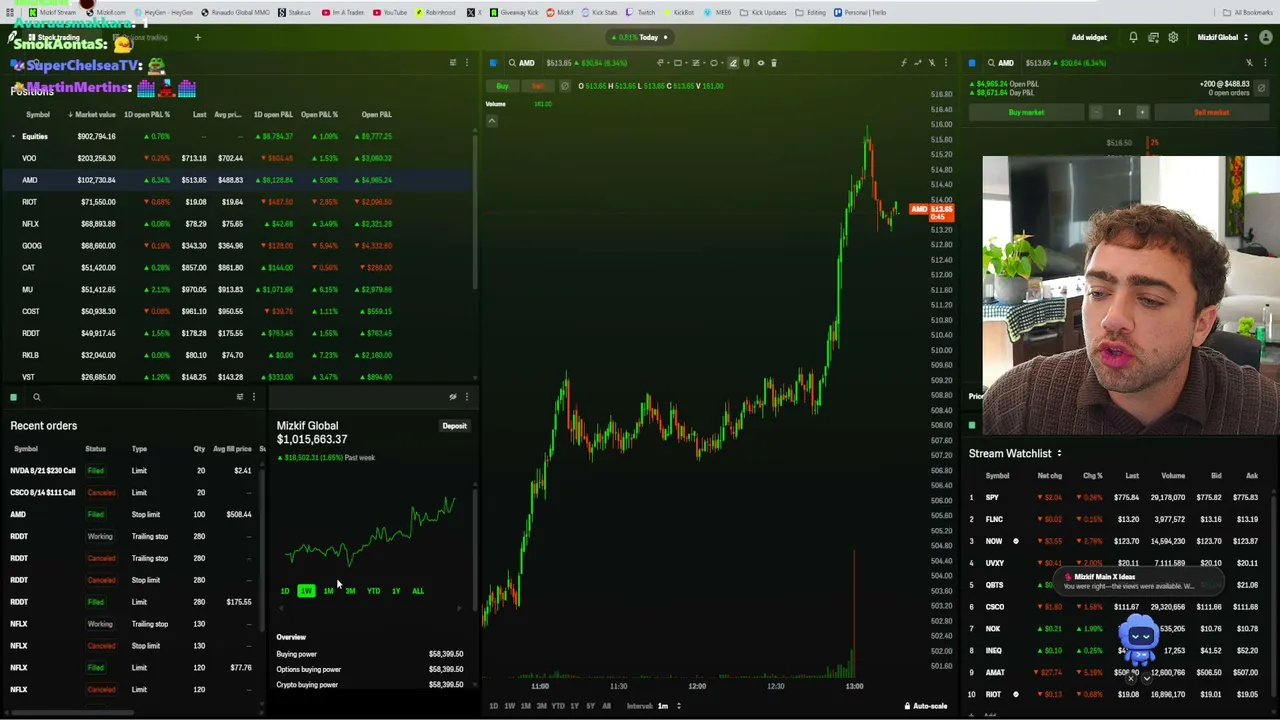Click the chart widget's three-dot more menu

pyautogui.click(x=946, y=63)
